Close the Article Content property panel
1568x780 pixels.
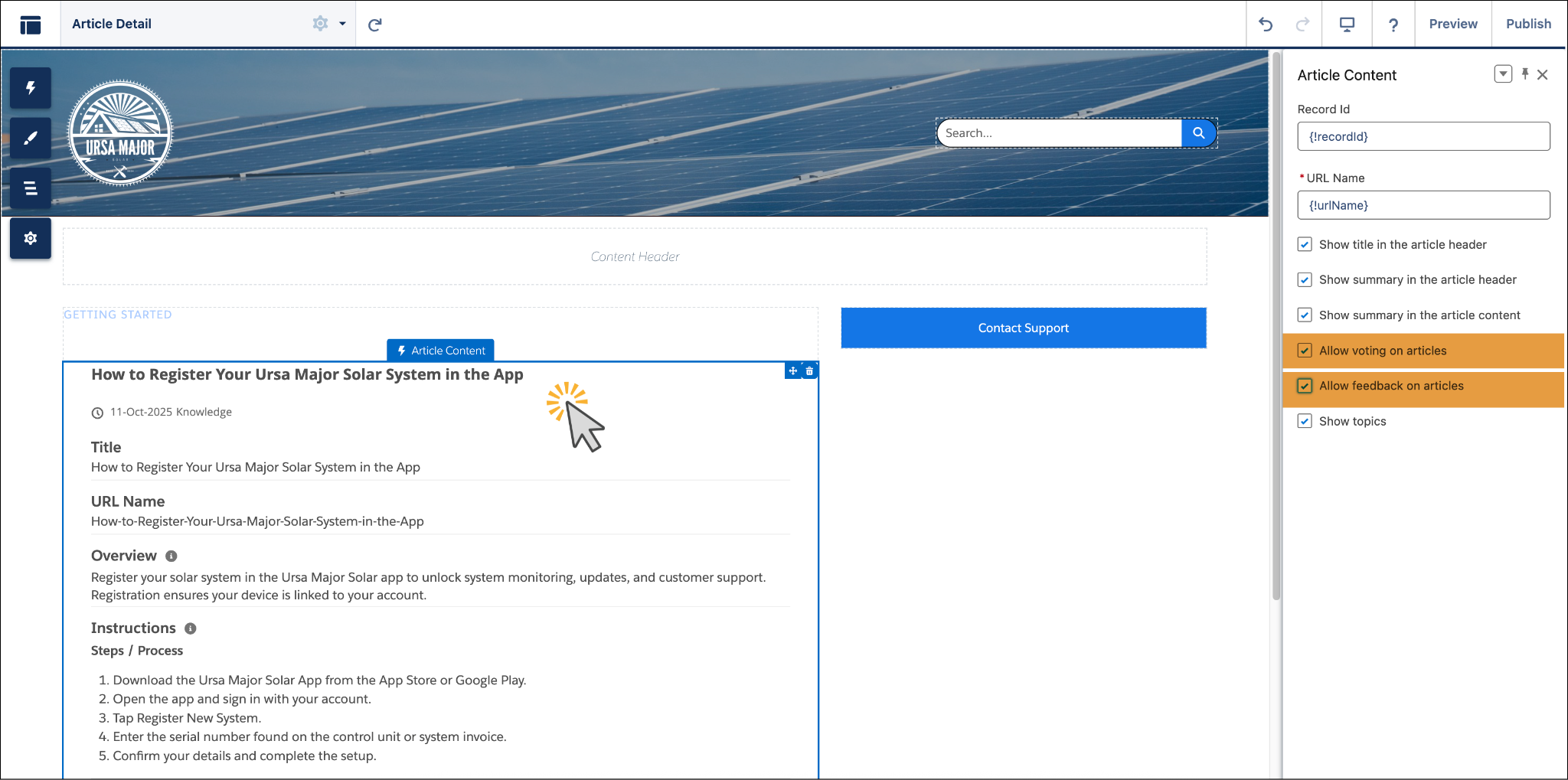(x=1543, y=74)
